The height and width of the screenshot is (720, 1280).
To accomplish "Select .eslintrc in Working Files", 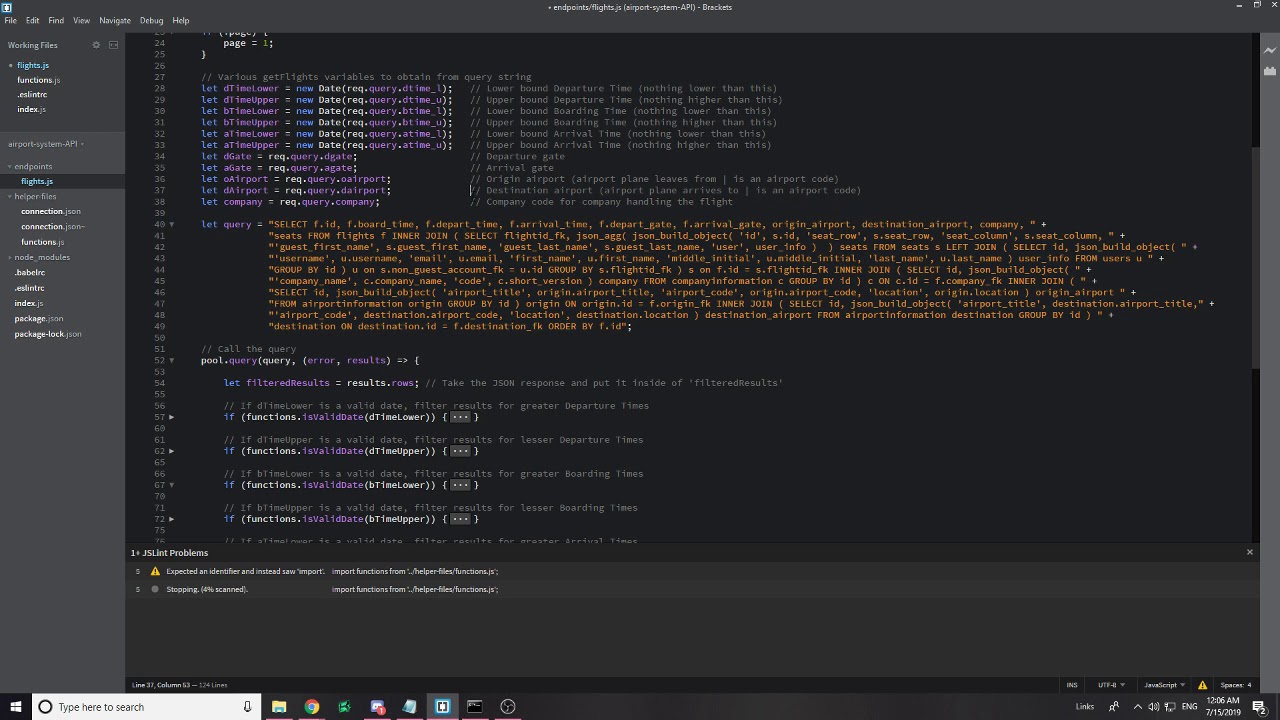I will 32,94.
